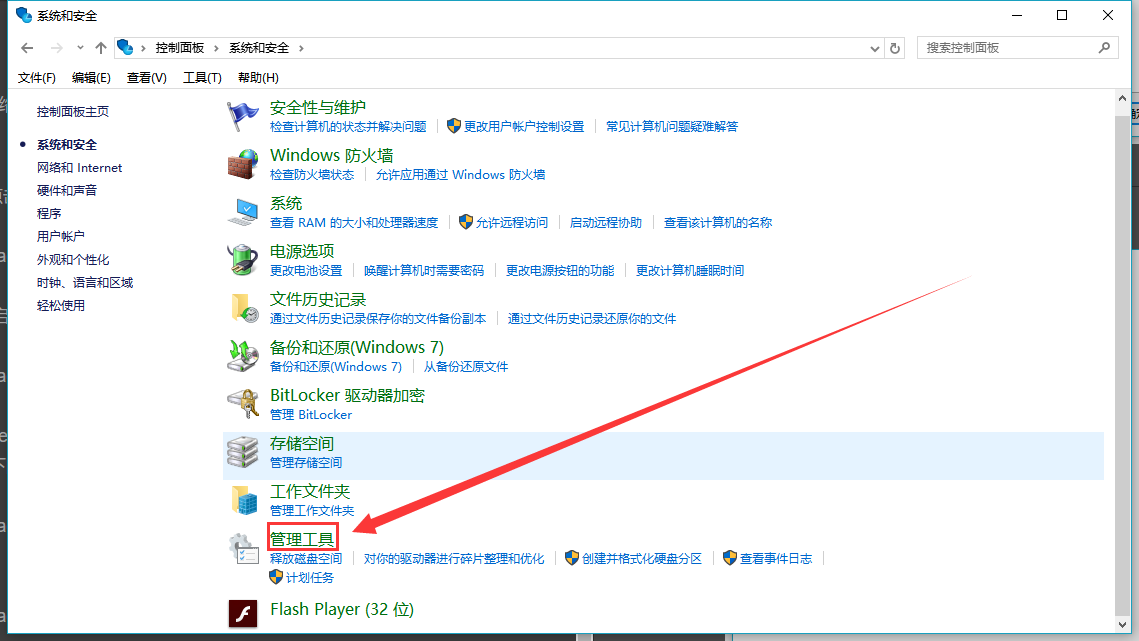Click the 系统 computer monitor icon
The height and width of the screenshot is (641, 1139).
point(242,212)
